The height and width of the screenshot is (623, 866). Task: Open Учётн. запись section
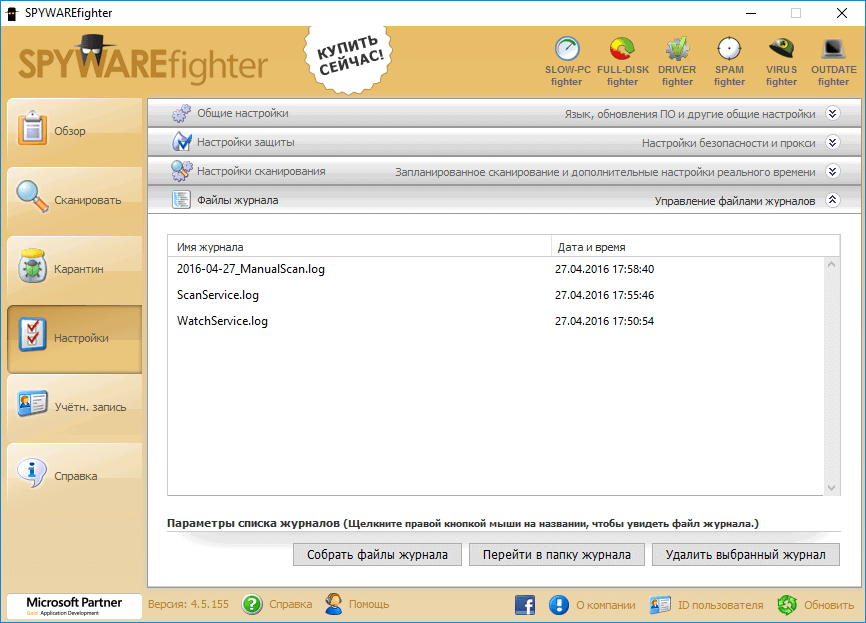[x=75, y=407]
